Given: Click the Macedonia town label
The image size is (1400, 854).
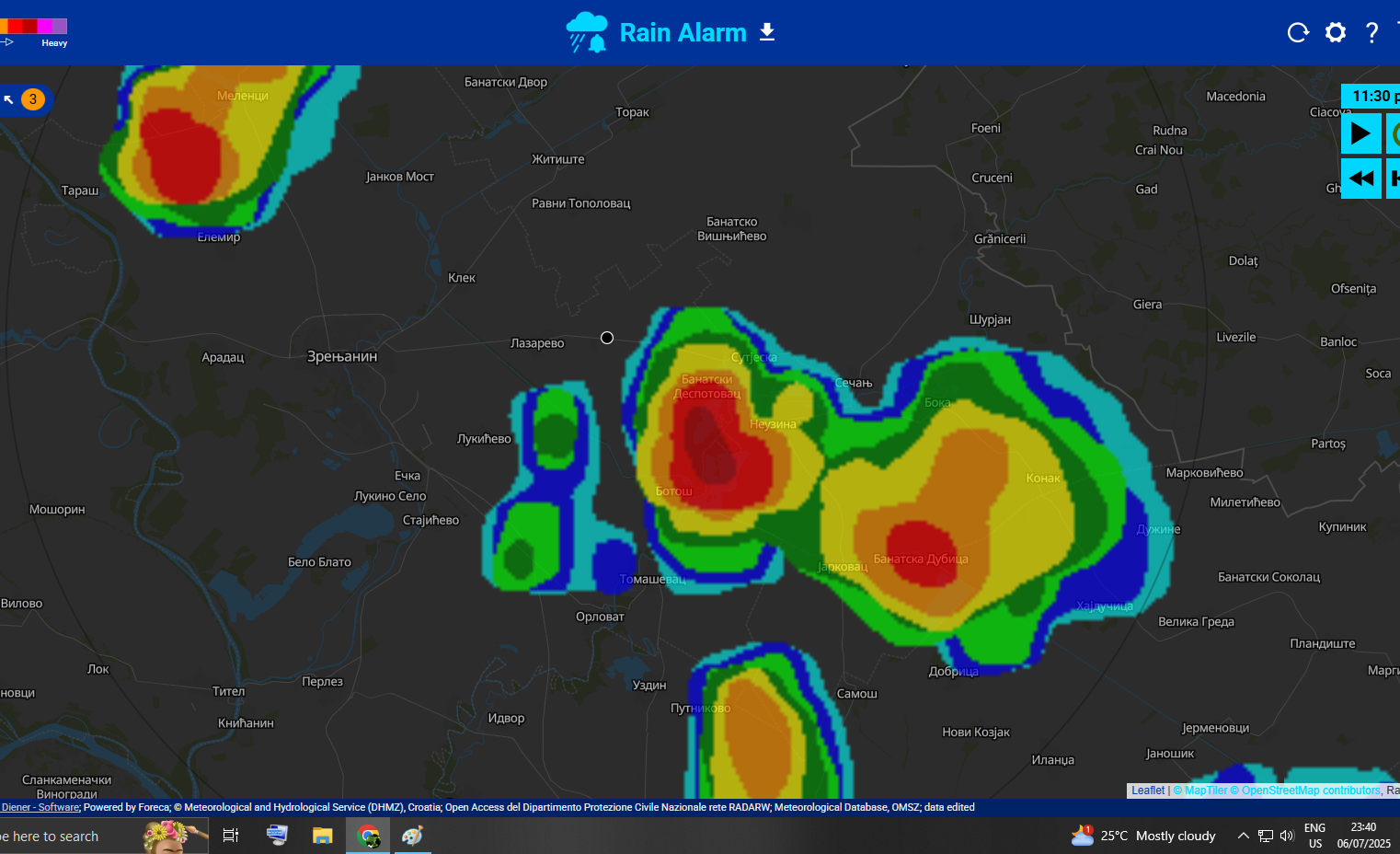Looking at the screenshot, I should pyautogui.click(x=1235, y=97).
